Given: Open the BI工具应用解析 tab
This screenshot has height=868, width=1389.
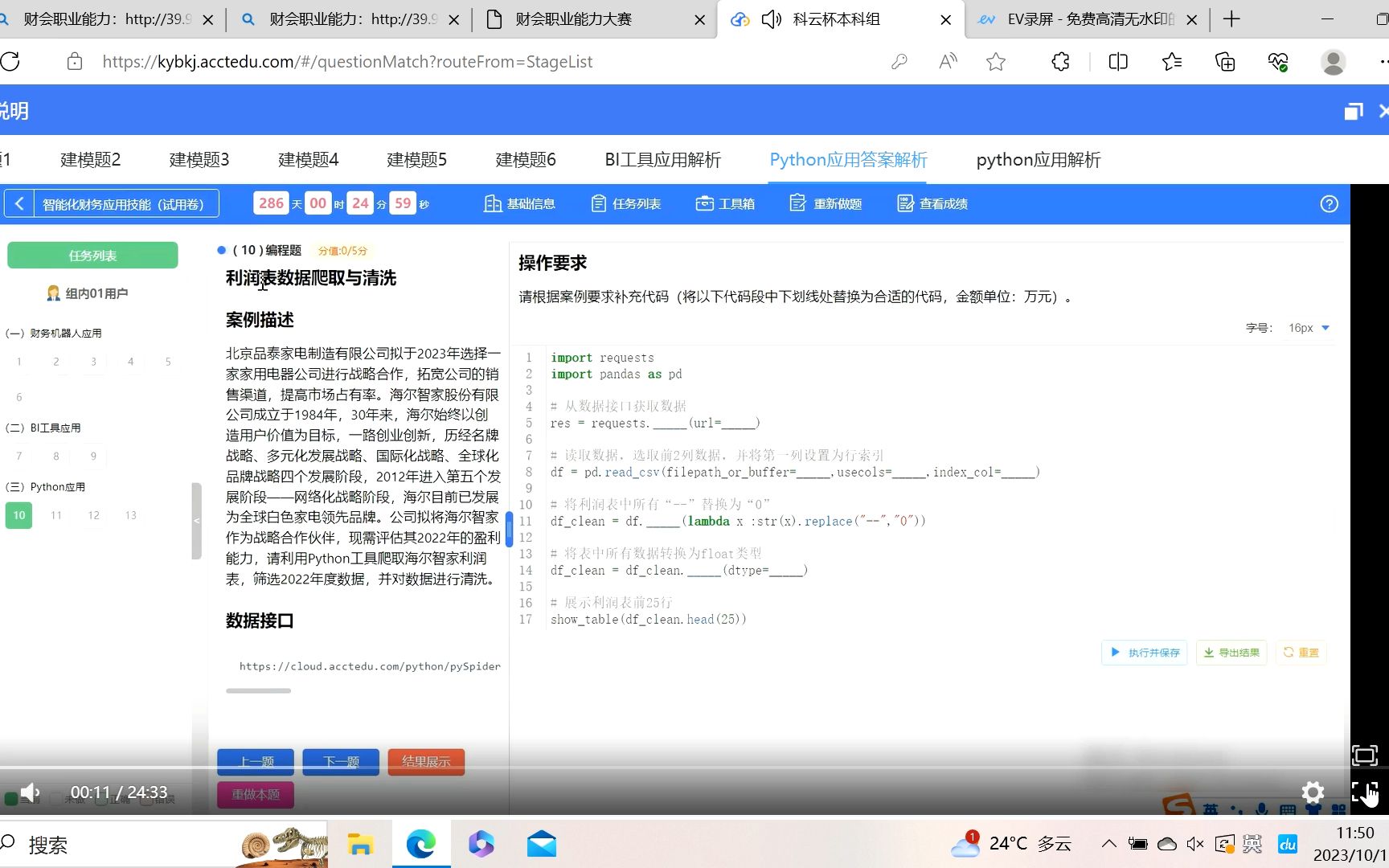Looking at the screenshot, I should [663, 160].
